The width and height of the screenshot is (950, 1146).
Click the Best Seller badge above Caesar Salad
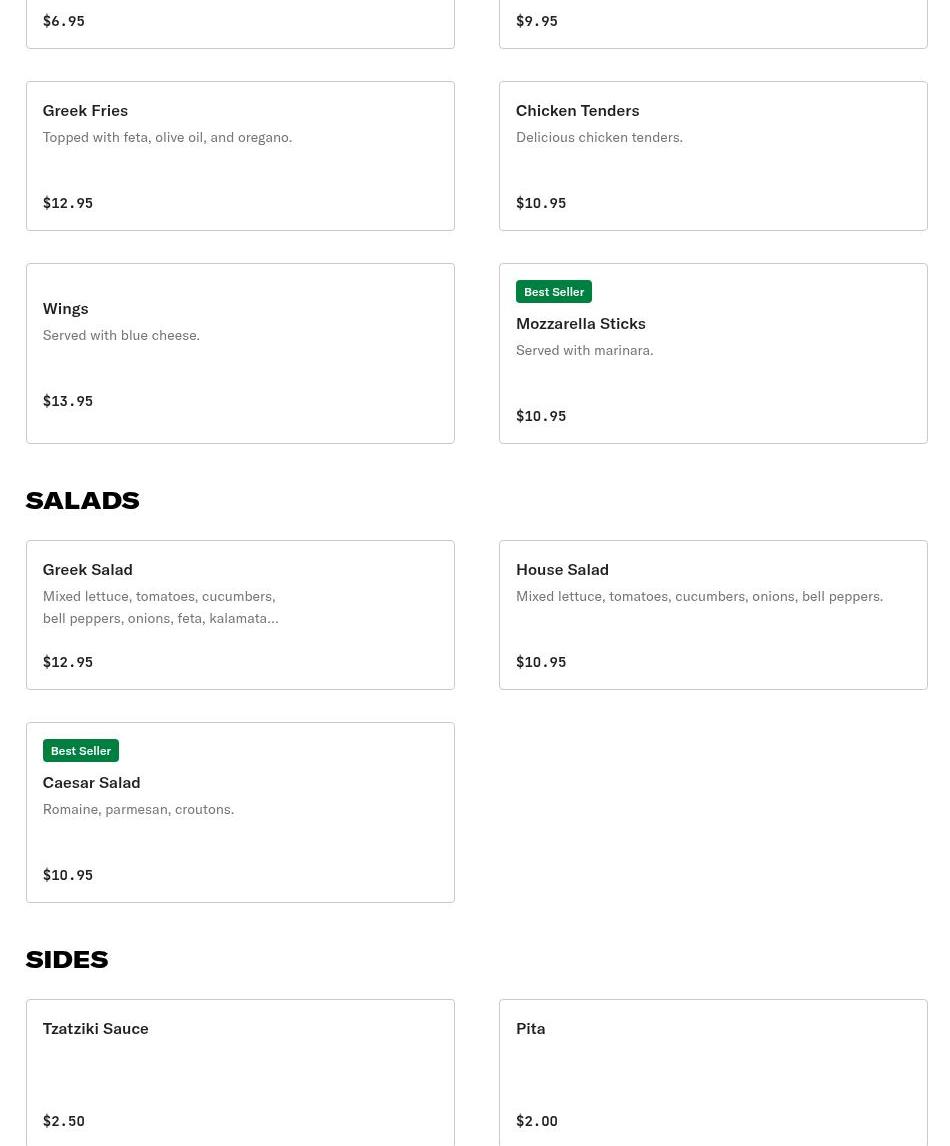click(x=81, y=751)
